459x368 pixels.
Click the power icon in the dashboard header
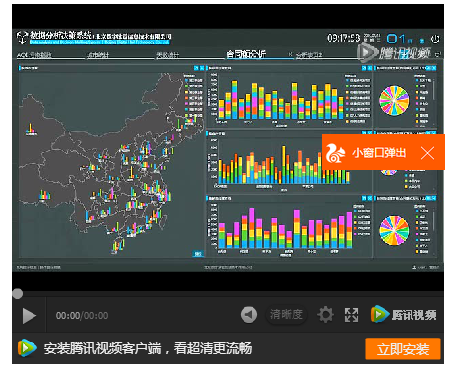pos(435,39)
